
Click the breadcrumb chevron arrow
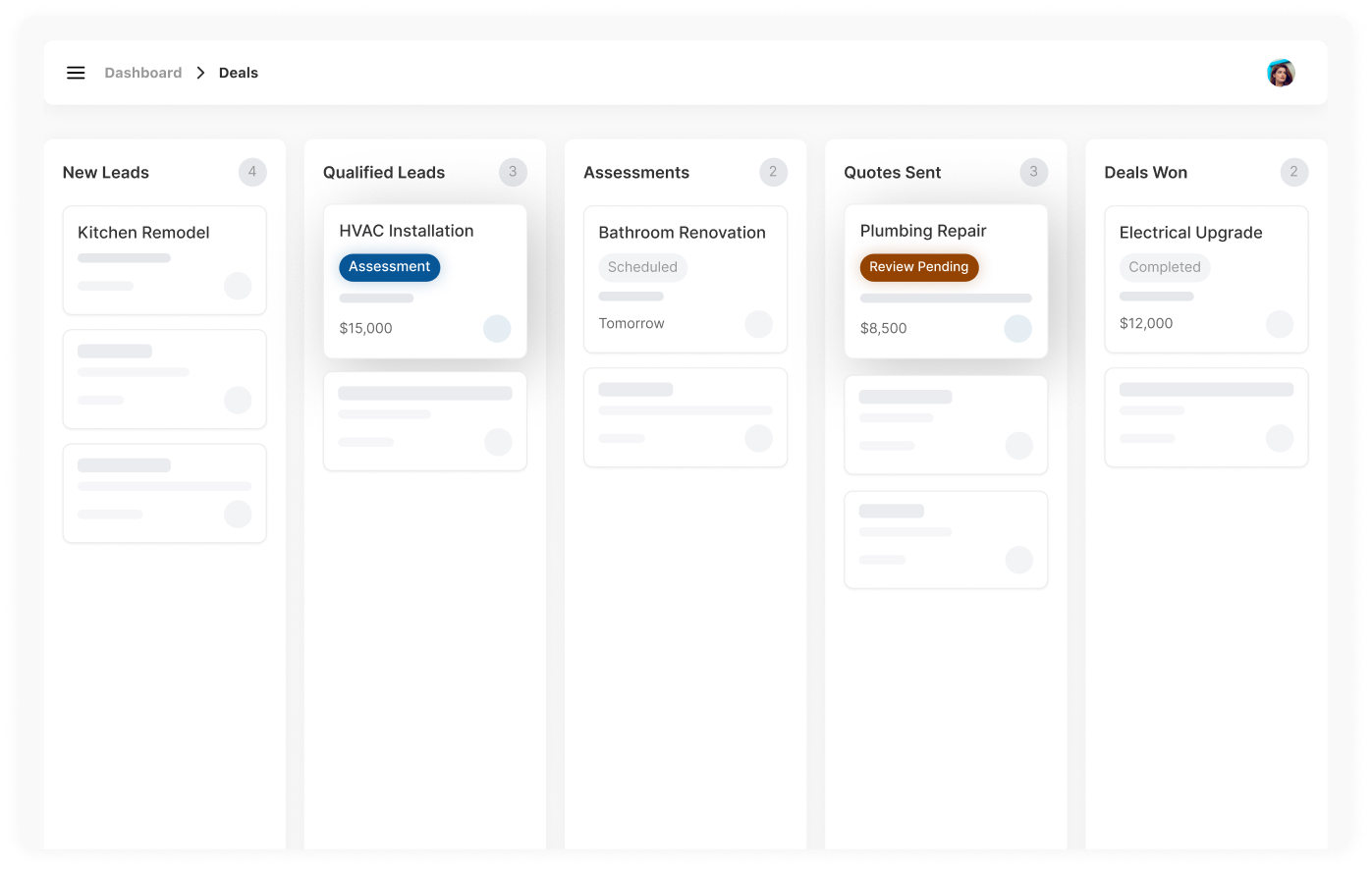click(200, 73)
